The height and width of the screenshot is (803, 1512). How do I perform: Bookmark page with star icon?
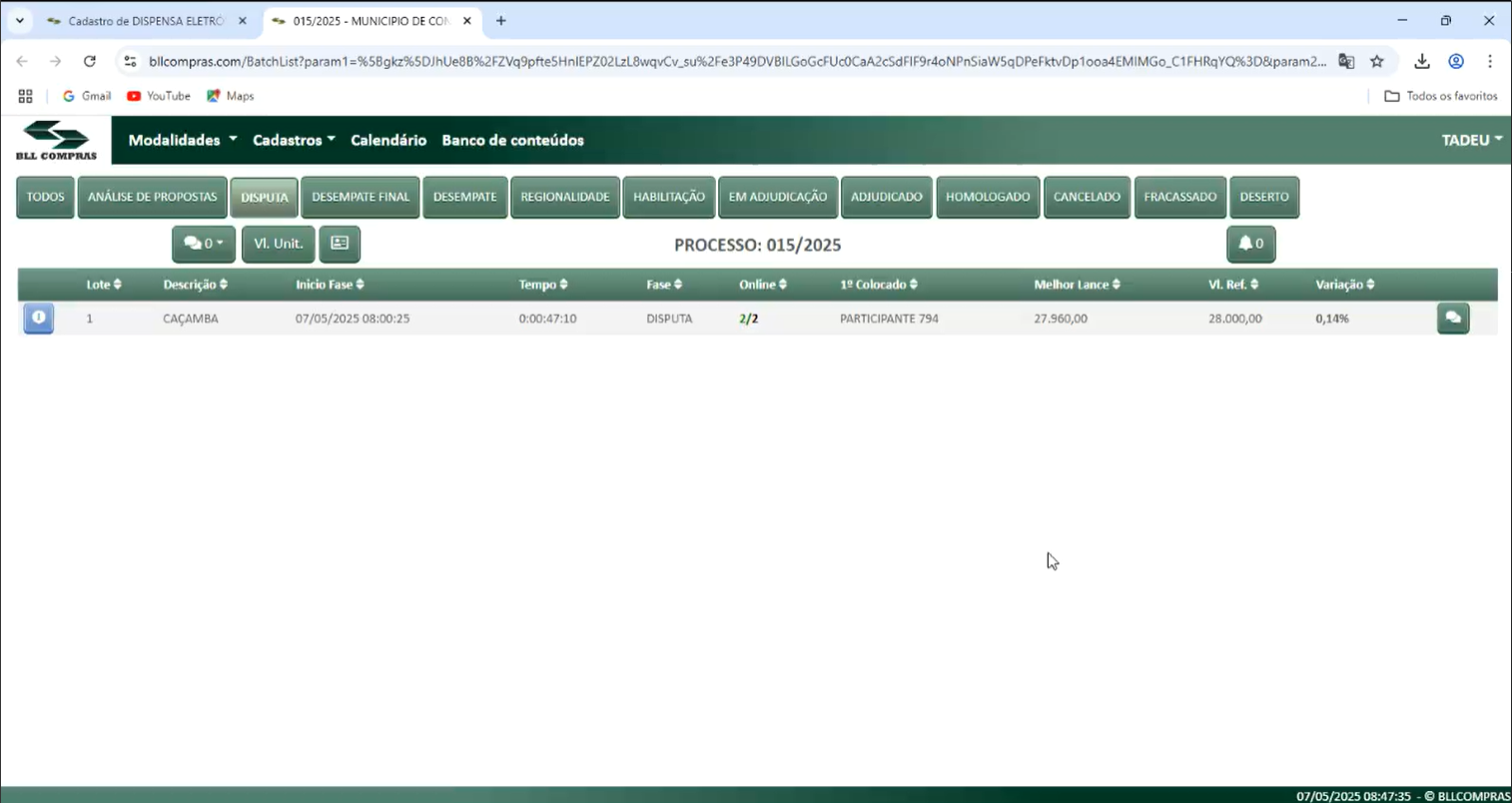pos(1377,61)
